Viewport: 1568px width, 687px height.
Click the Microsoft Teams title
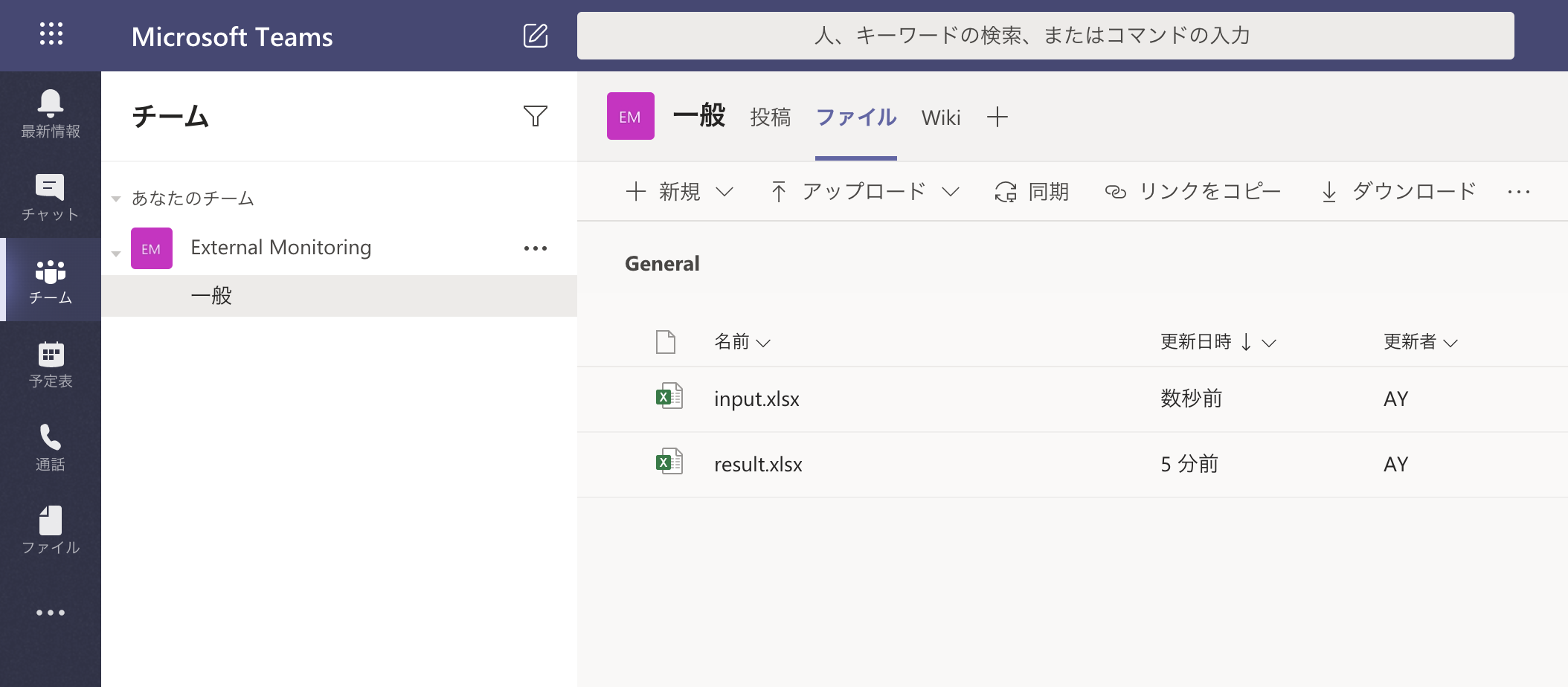click(x=232, y=36)
